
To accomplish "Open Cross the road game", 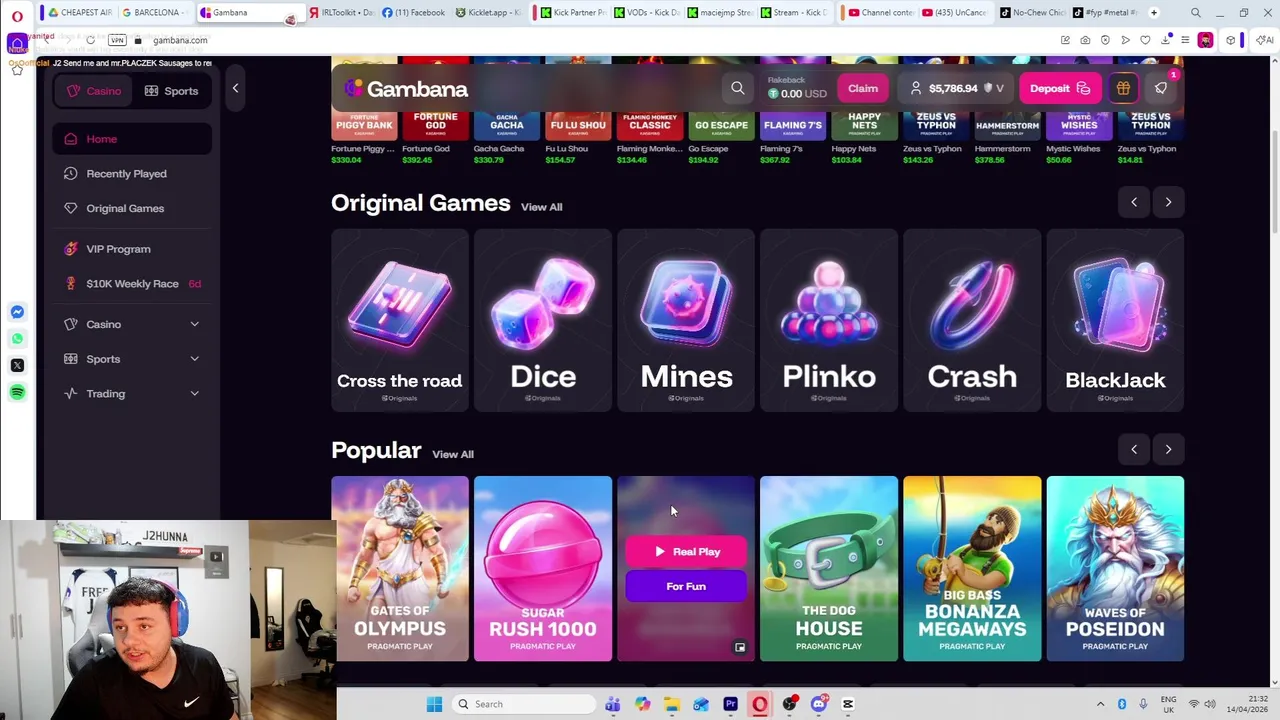I will pyautogui.click(x=400, y=320).
